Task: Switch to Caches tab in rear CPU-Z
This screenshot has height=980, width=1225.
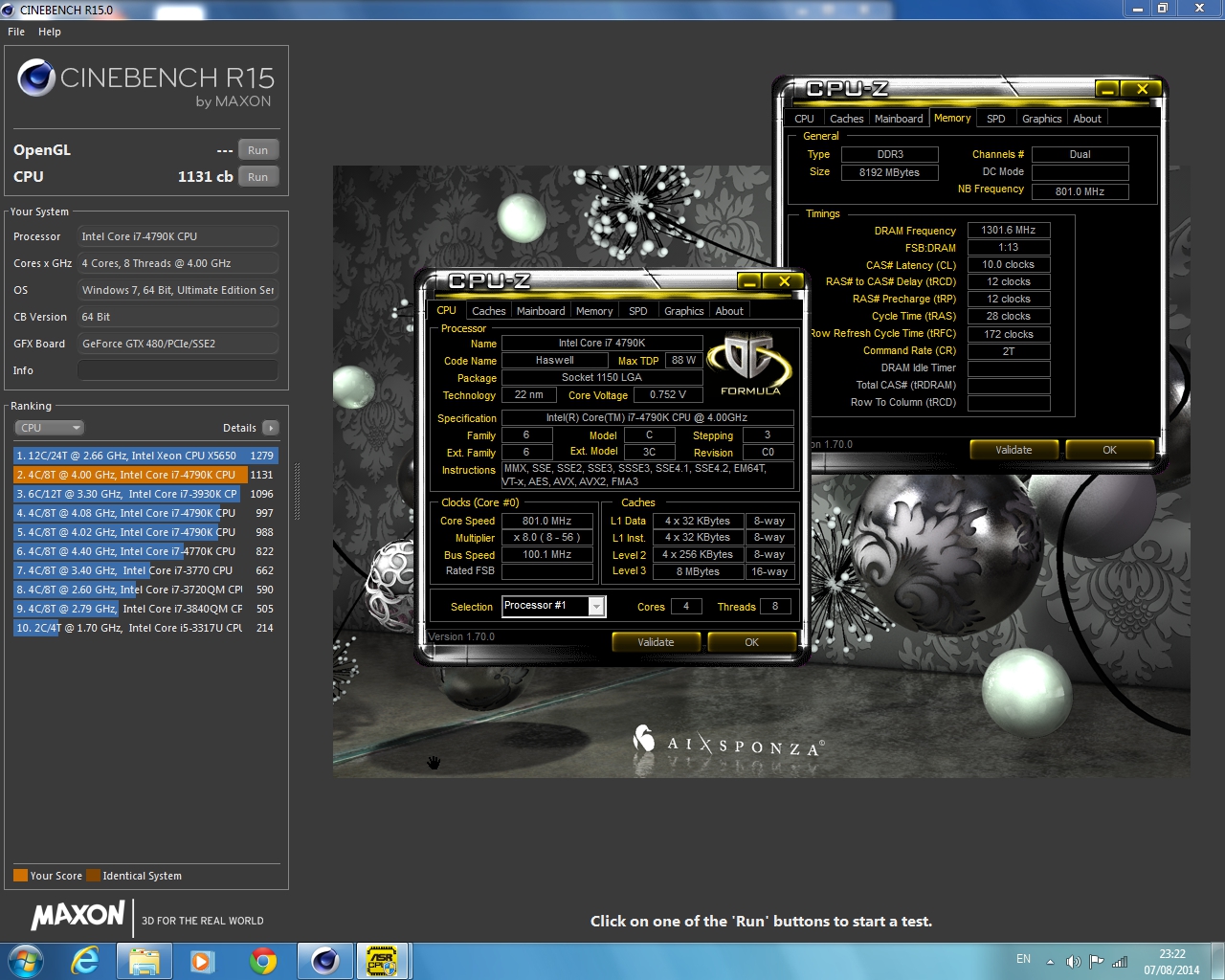Action: pyautogui.click(x=846, y=119)
